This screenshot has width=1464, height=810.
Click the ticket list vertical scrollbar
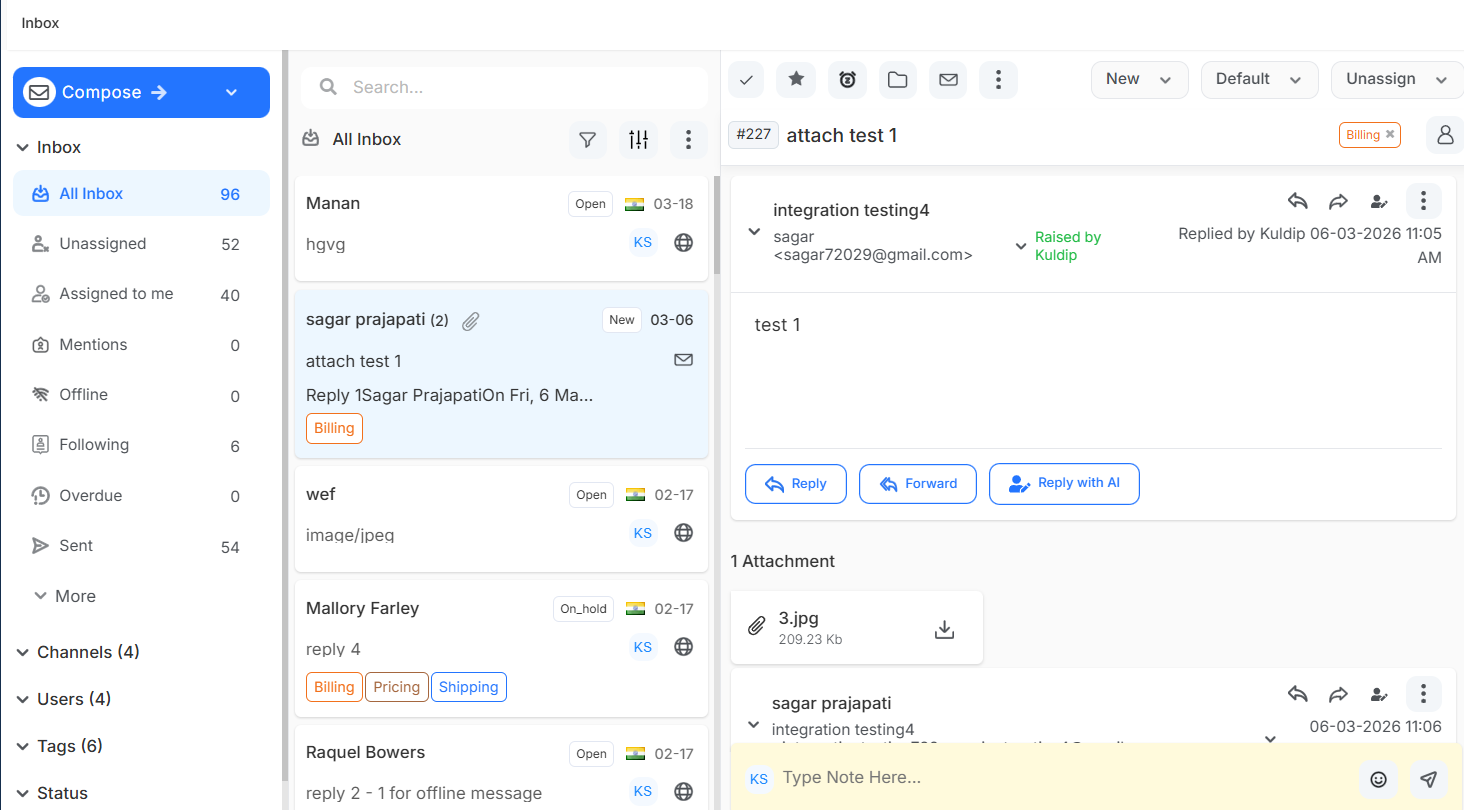point(716,224)
